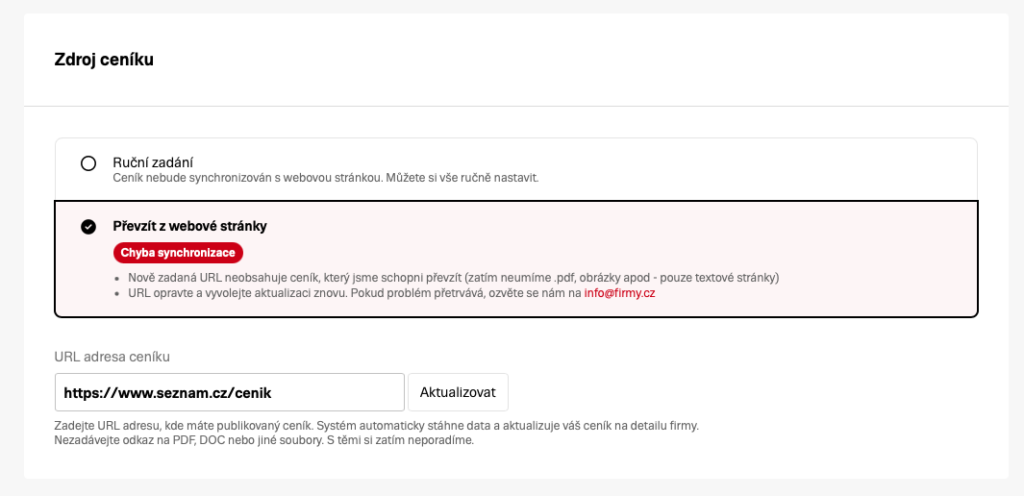Click the bullet before "URL opravte"

pos(118,294)
